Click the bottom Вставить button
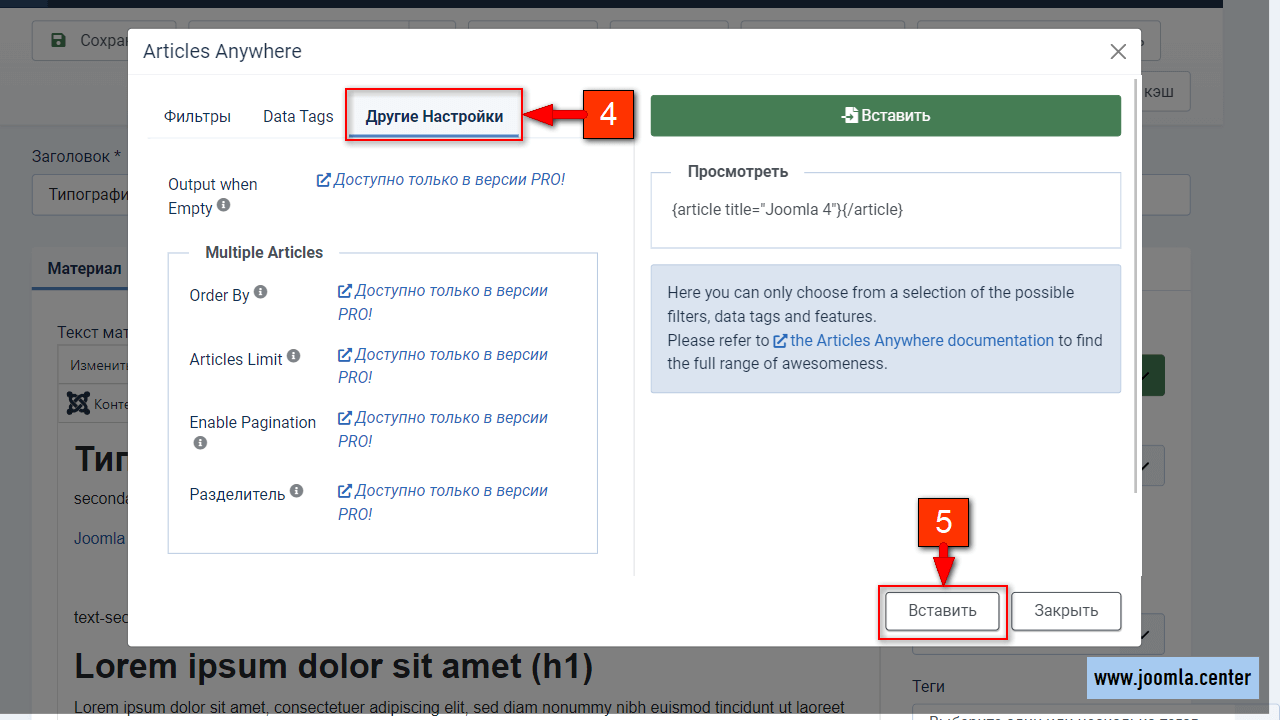 click(x=942, y=611)
